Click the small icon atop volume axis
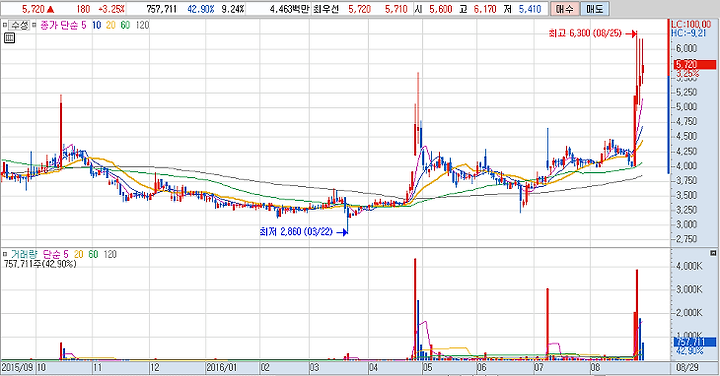 click(x=713, y=253)
